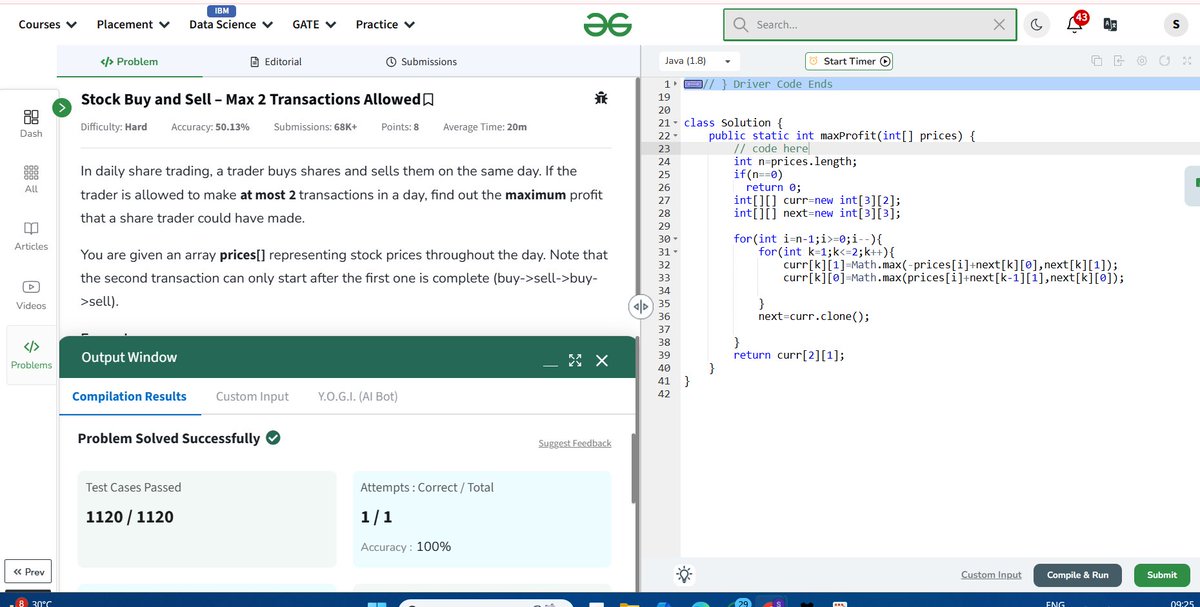
Task: Click the Submit button
Action: [1161, 575]
